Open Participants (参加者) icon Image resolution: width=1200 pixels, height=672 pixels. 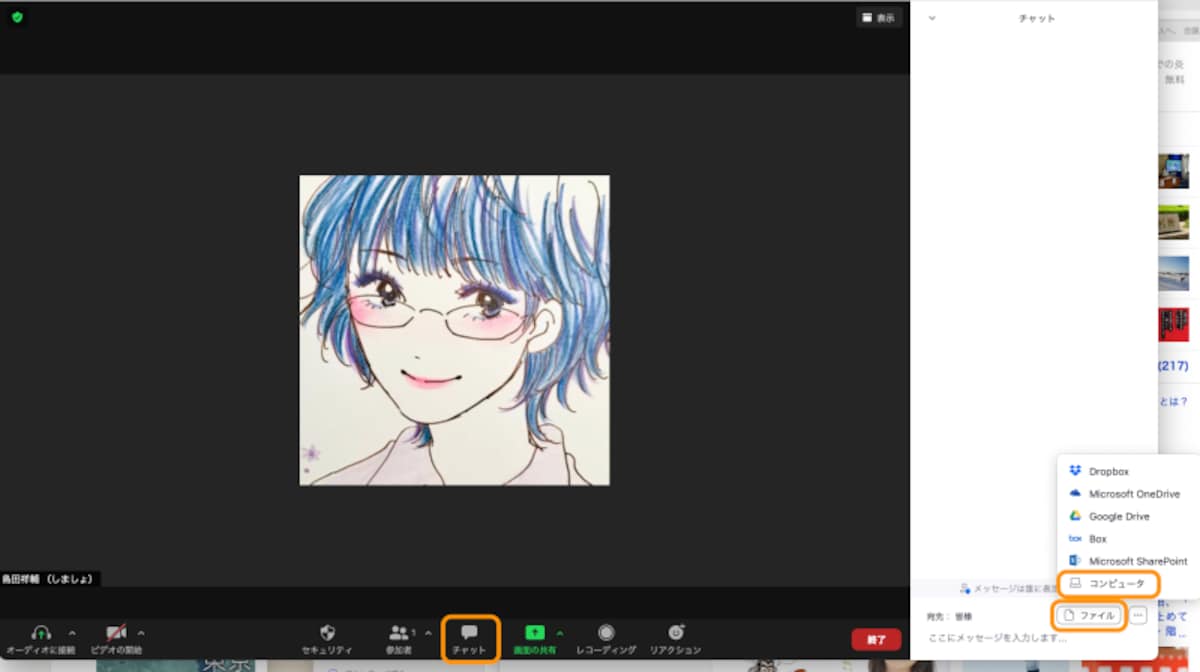[x=399, y=632]
